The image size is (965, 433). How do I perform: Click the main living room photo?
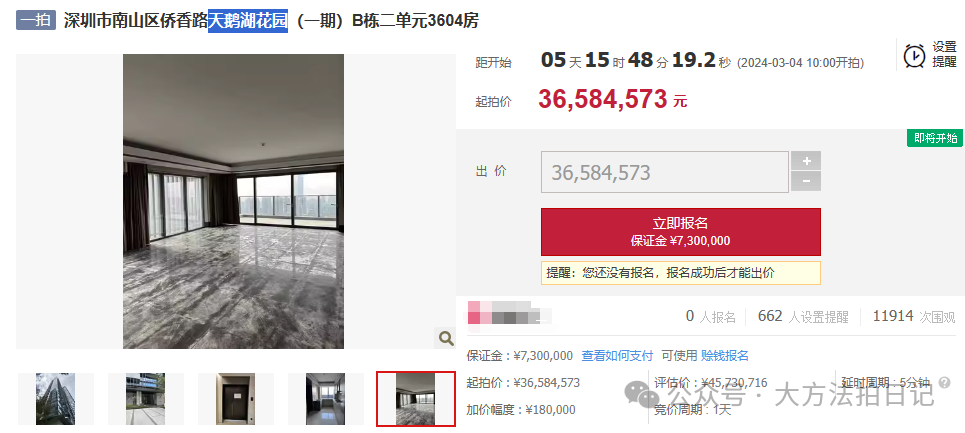pos(233,201)
